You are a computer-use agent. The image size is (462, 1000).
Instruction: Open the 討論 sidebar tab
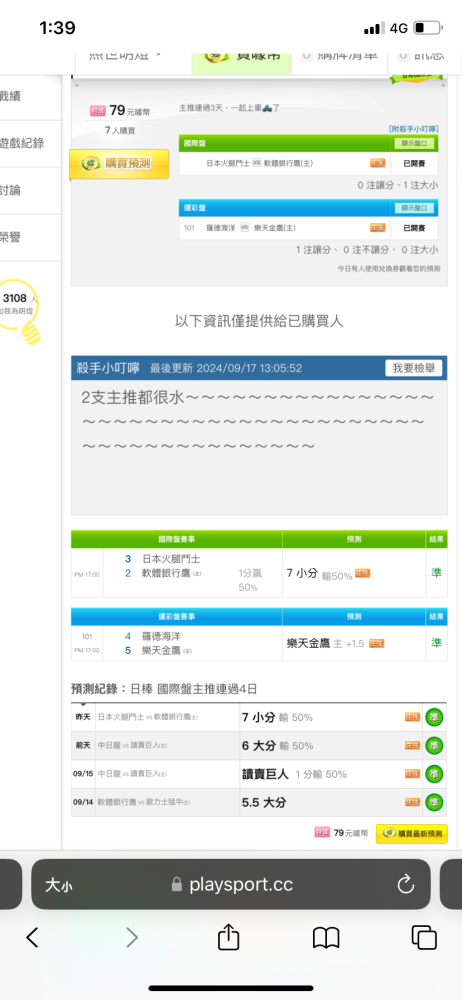tap(11, 190)
